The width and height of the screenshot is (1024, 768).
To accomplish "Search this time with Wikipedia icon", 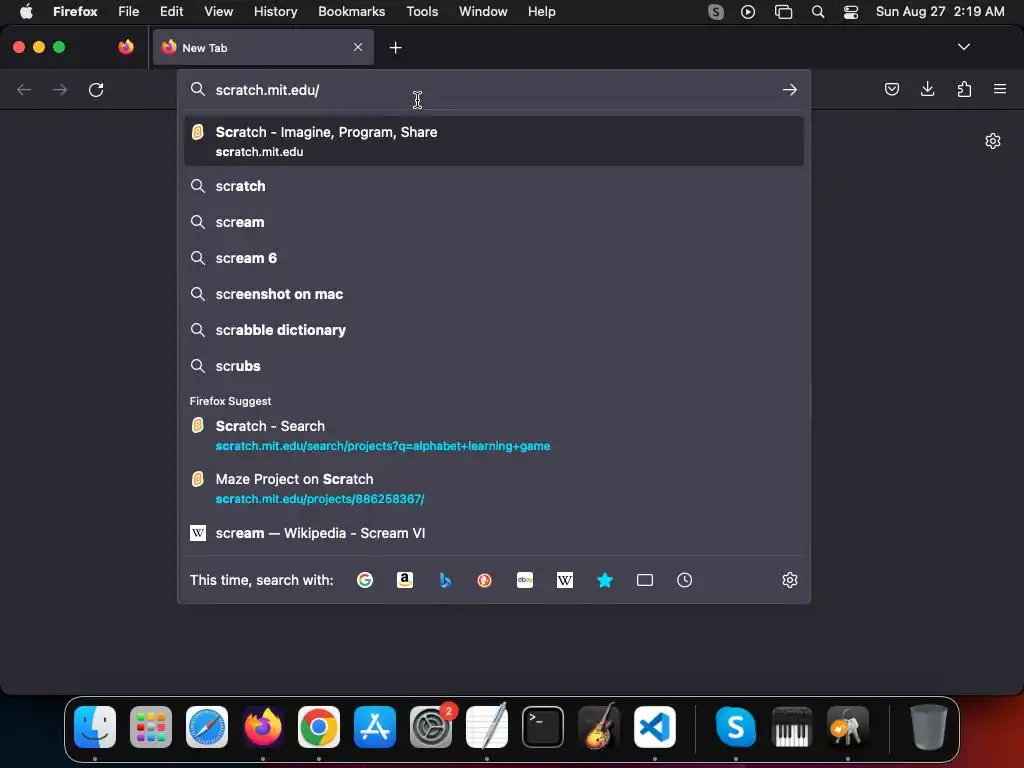I will [x=565, y=580].
